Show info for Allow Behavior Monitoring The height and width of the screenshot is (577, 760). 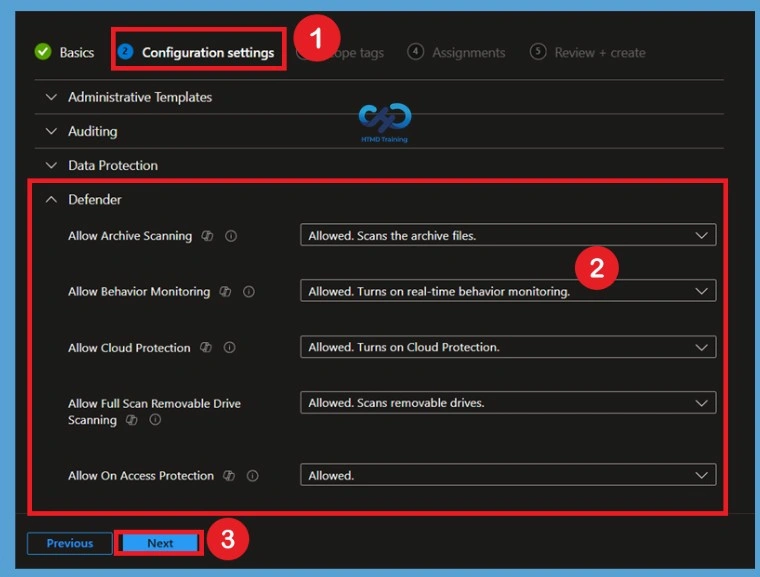click(x=249, y=291)
